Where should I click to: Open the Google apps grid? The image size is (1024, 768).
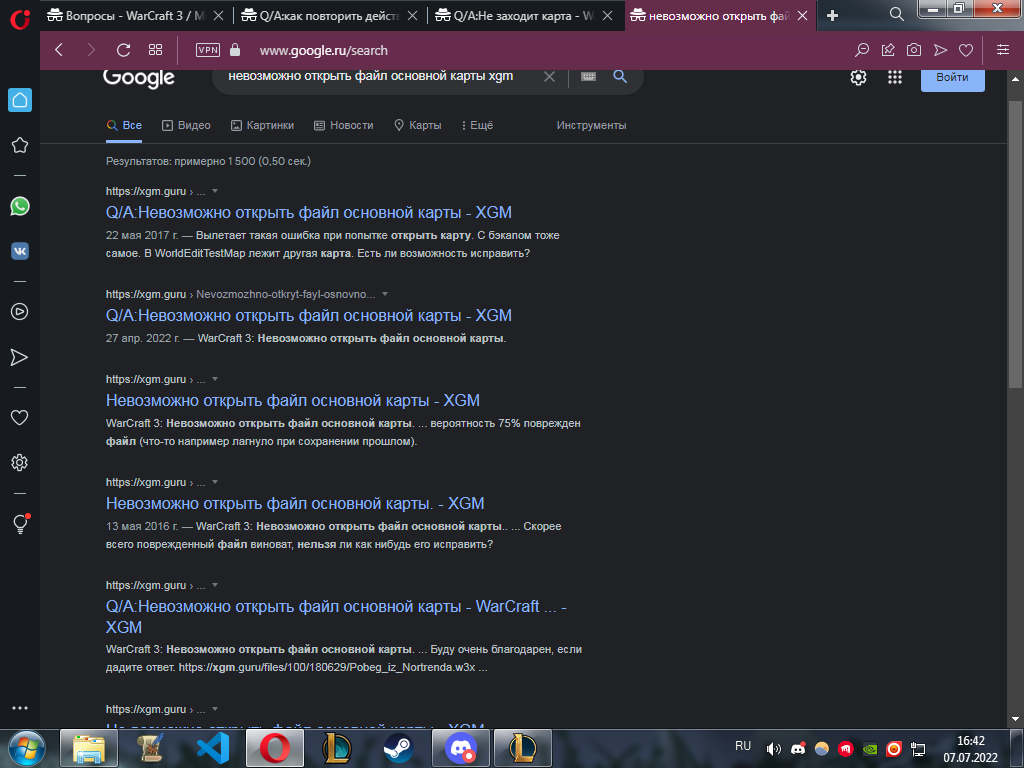(895, 77)
